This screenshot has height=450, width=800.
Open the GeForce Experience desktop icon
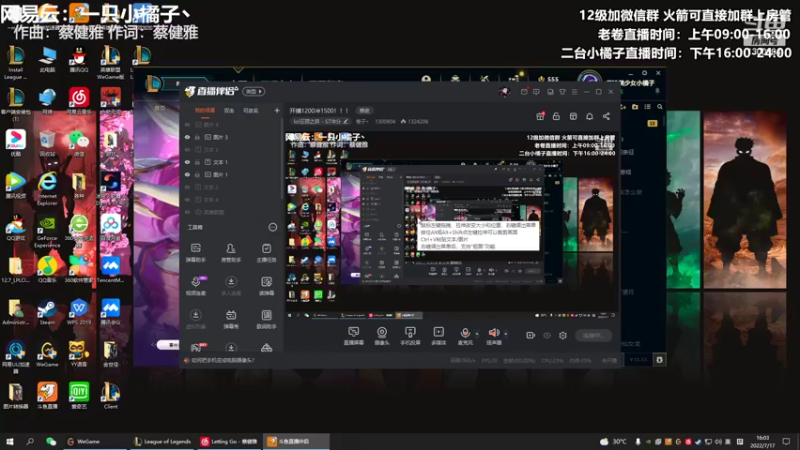coord(47,231)
